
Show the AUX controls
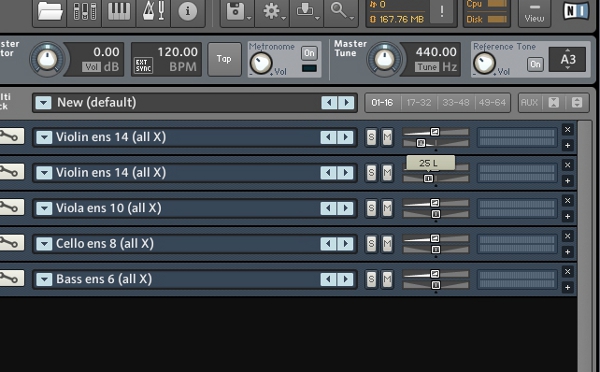530,103
